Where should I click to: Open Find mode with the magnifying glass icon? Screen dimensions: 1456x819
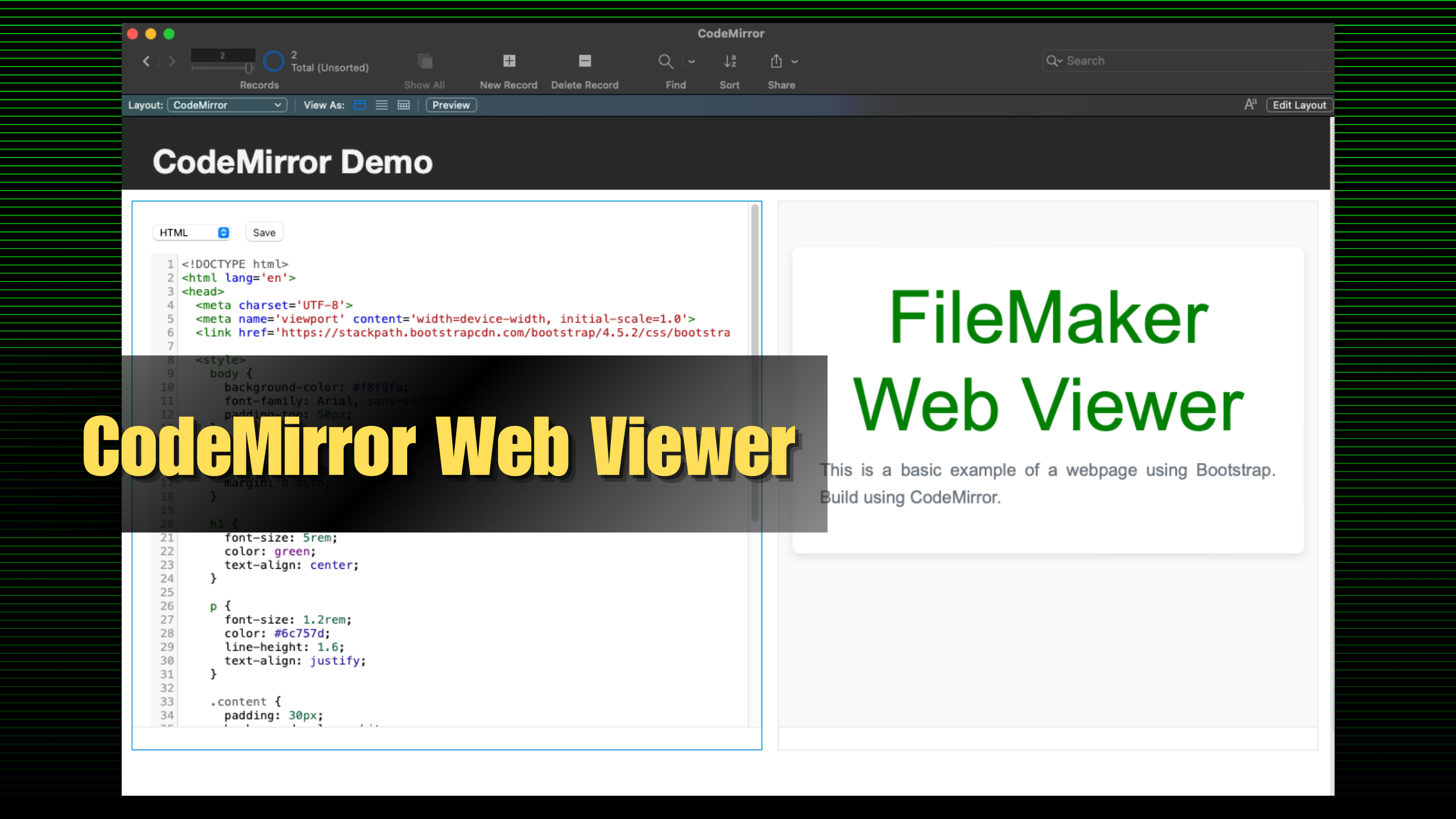[665, 61]
